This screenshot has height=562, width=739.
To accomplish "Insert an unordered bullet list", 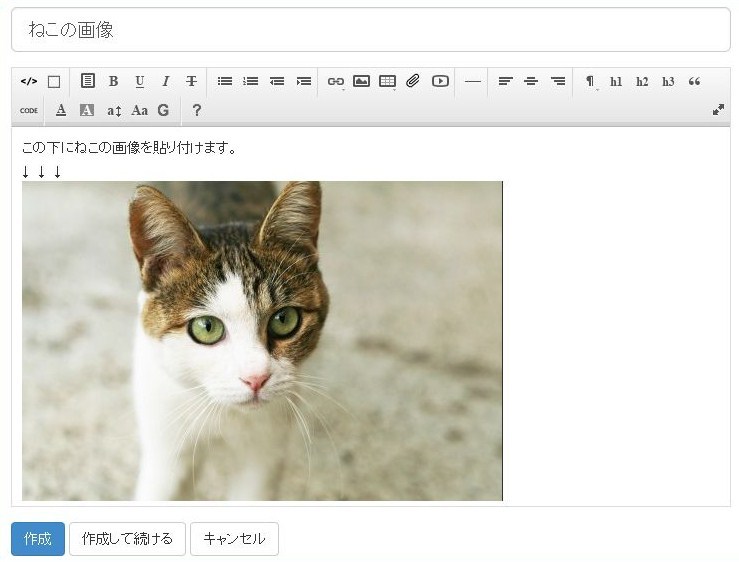I will click(225, 82).
